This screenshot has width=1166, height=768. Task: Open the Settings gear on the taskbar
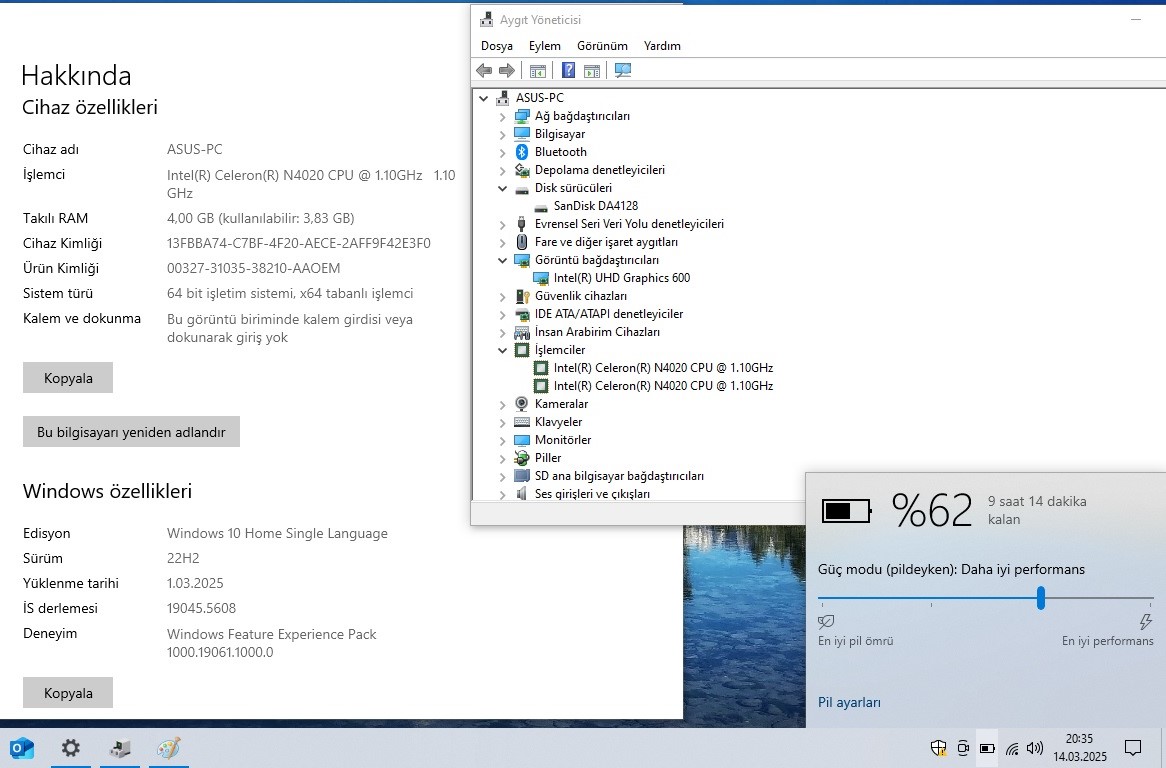(71, 748)
